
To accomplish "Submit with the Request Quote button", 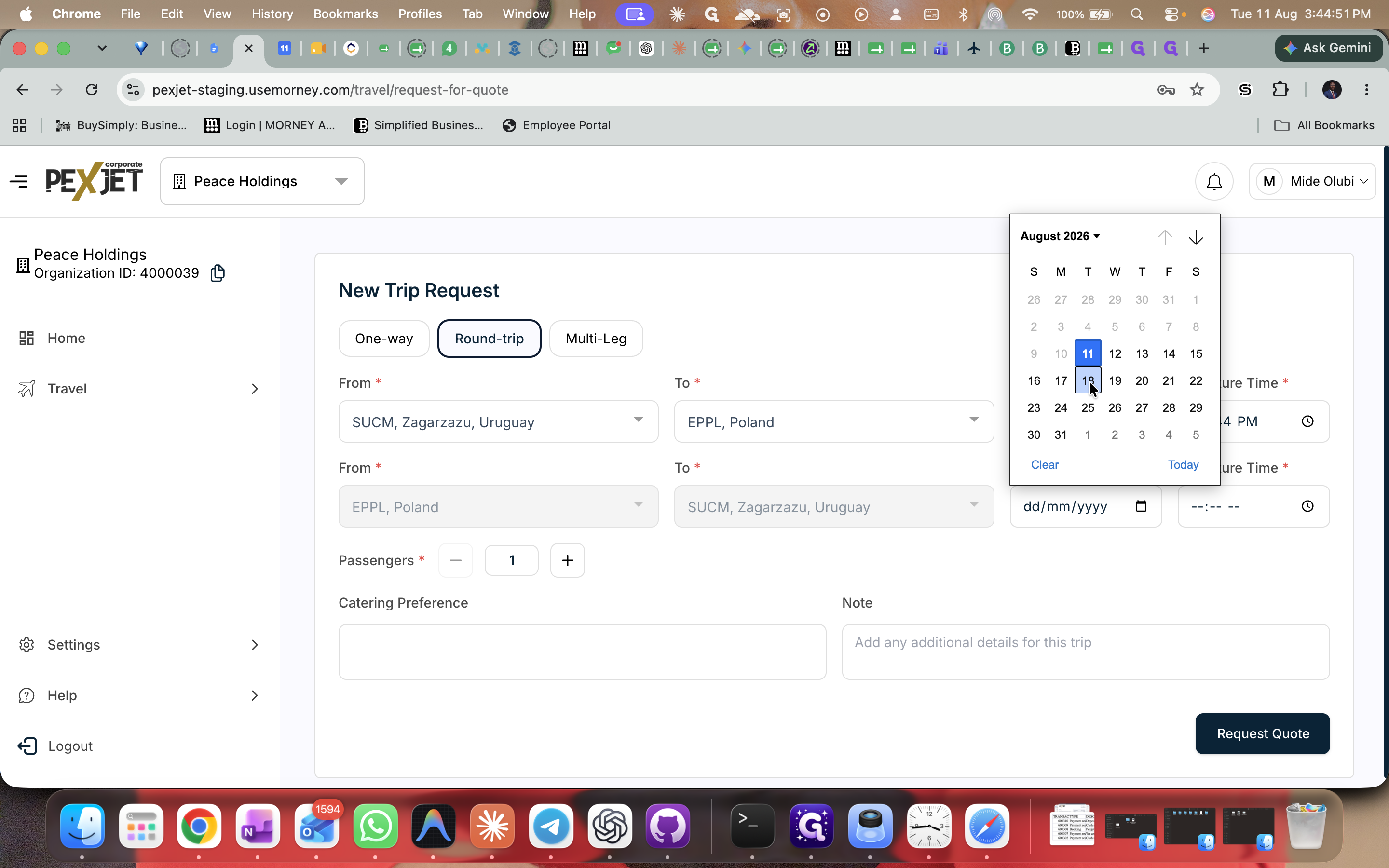I will coord(1263,733).
